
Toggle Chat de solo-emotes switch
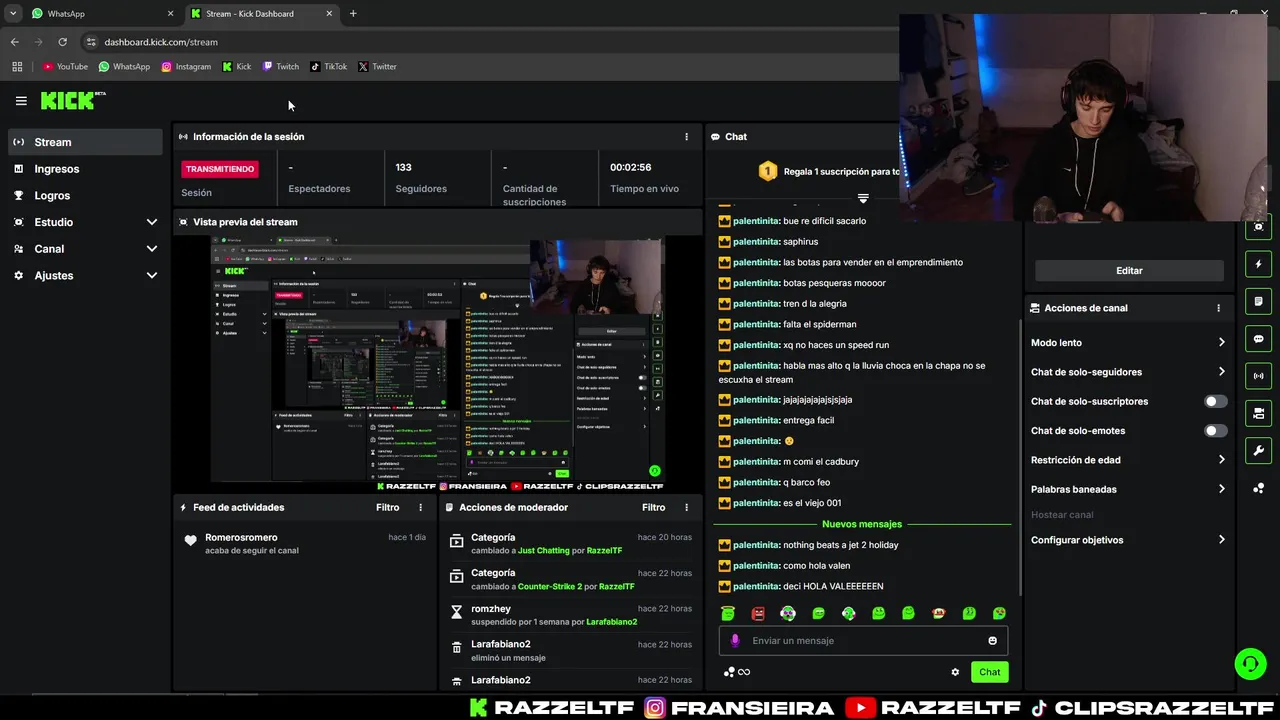point(1215,431)
